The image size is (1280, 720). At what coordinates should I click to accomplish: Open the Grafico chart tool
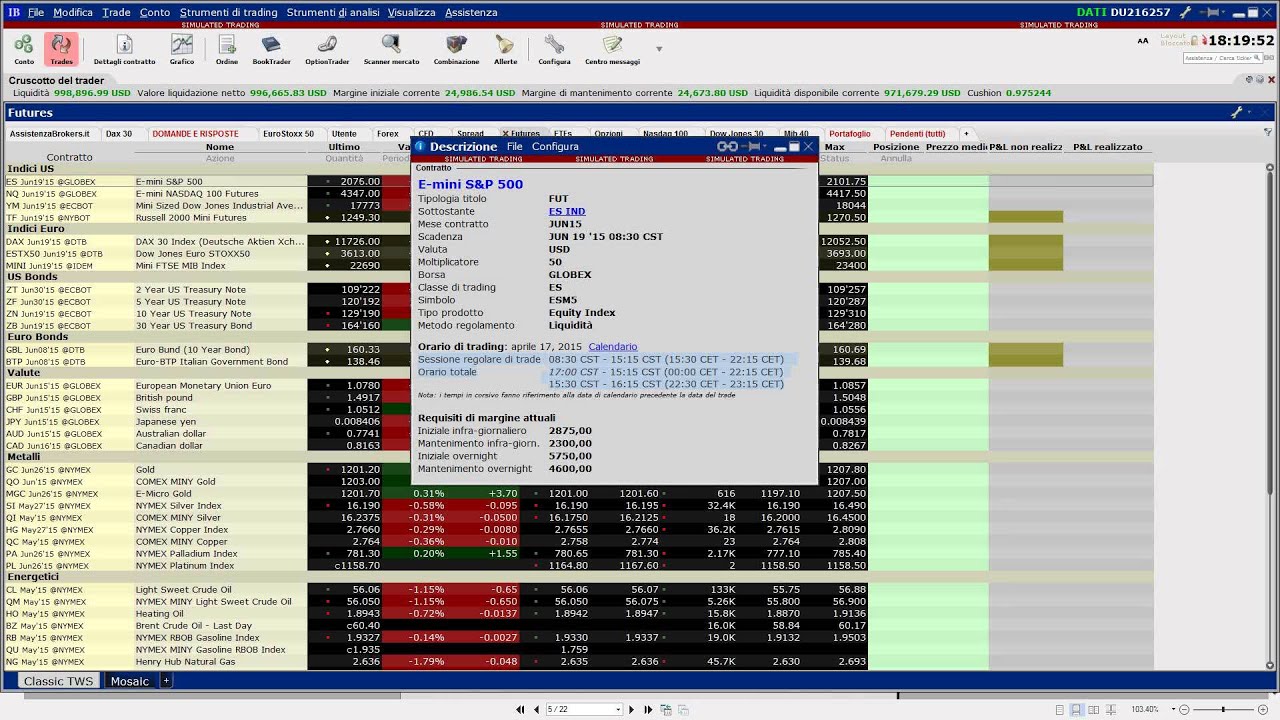[x=182, y=49]
